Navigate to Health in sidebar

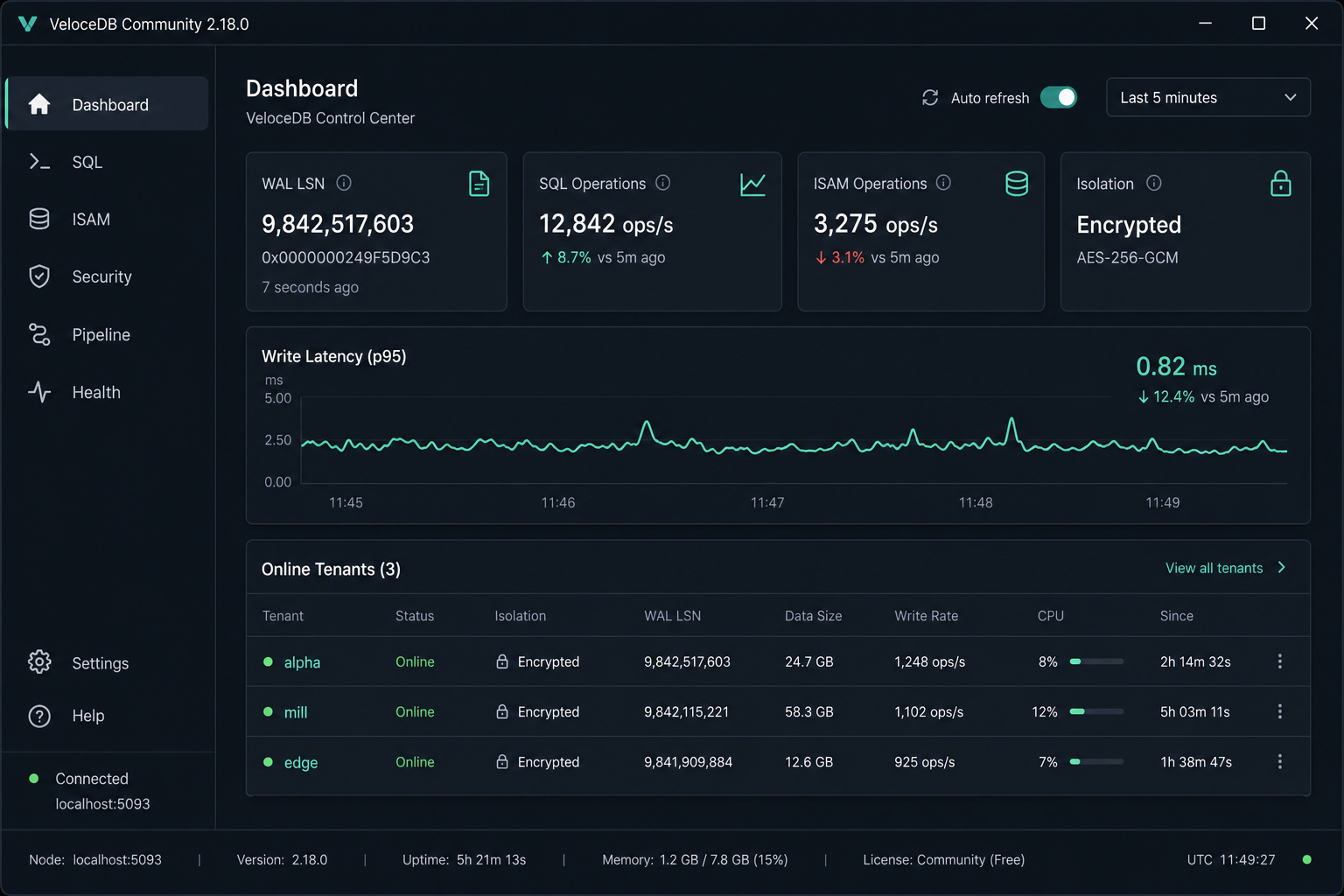coord(107,392)
